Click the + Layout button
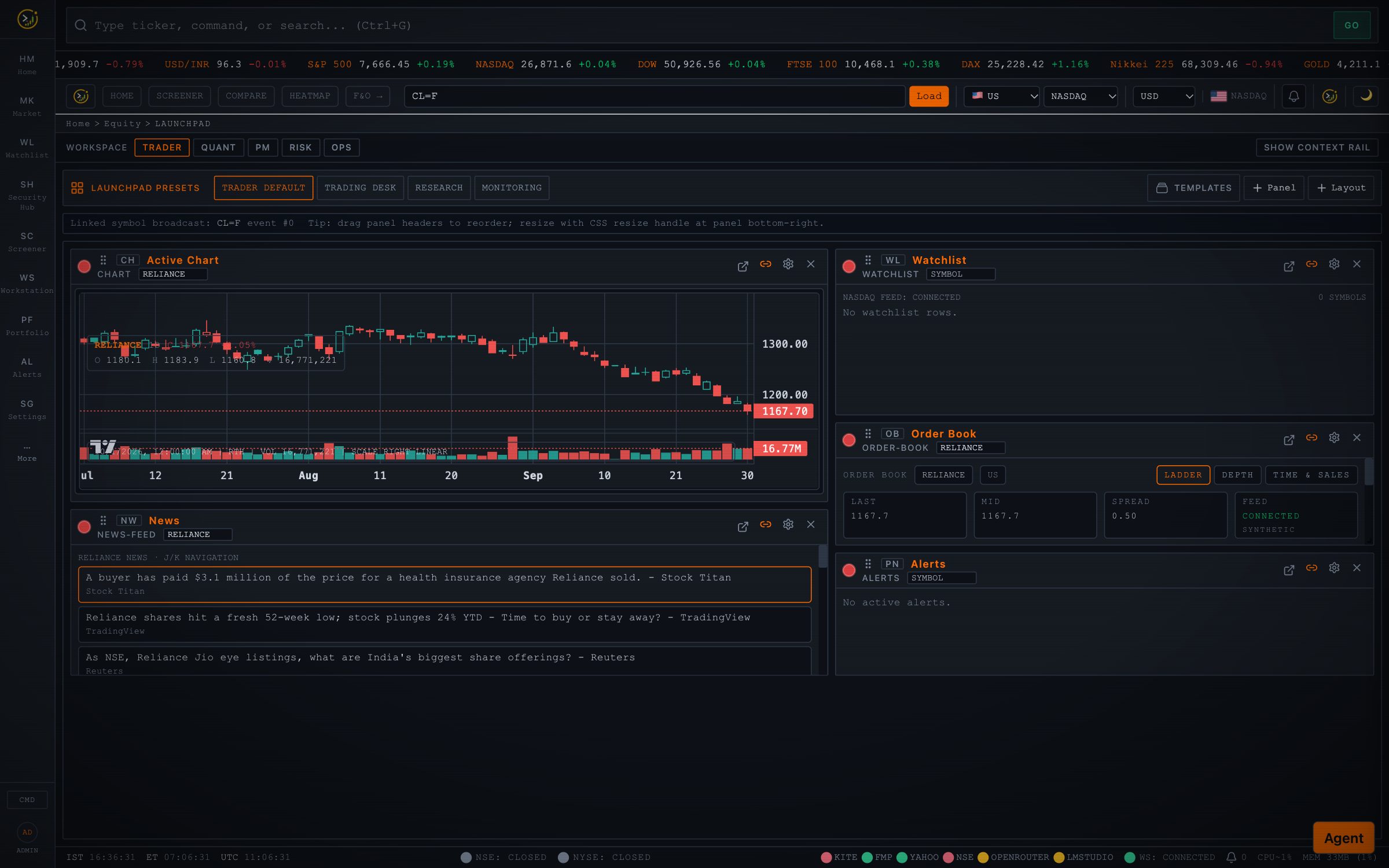 [x=1340, y=188]
